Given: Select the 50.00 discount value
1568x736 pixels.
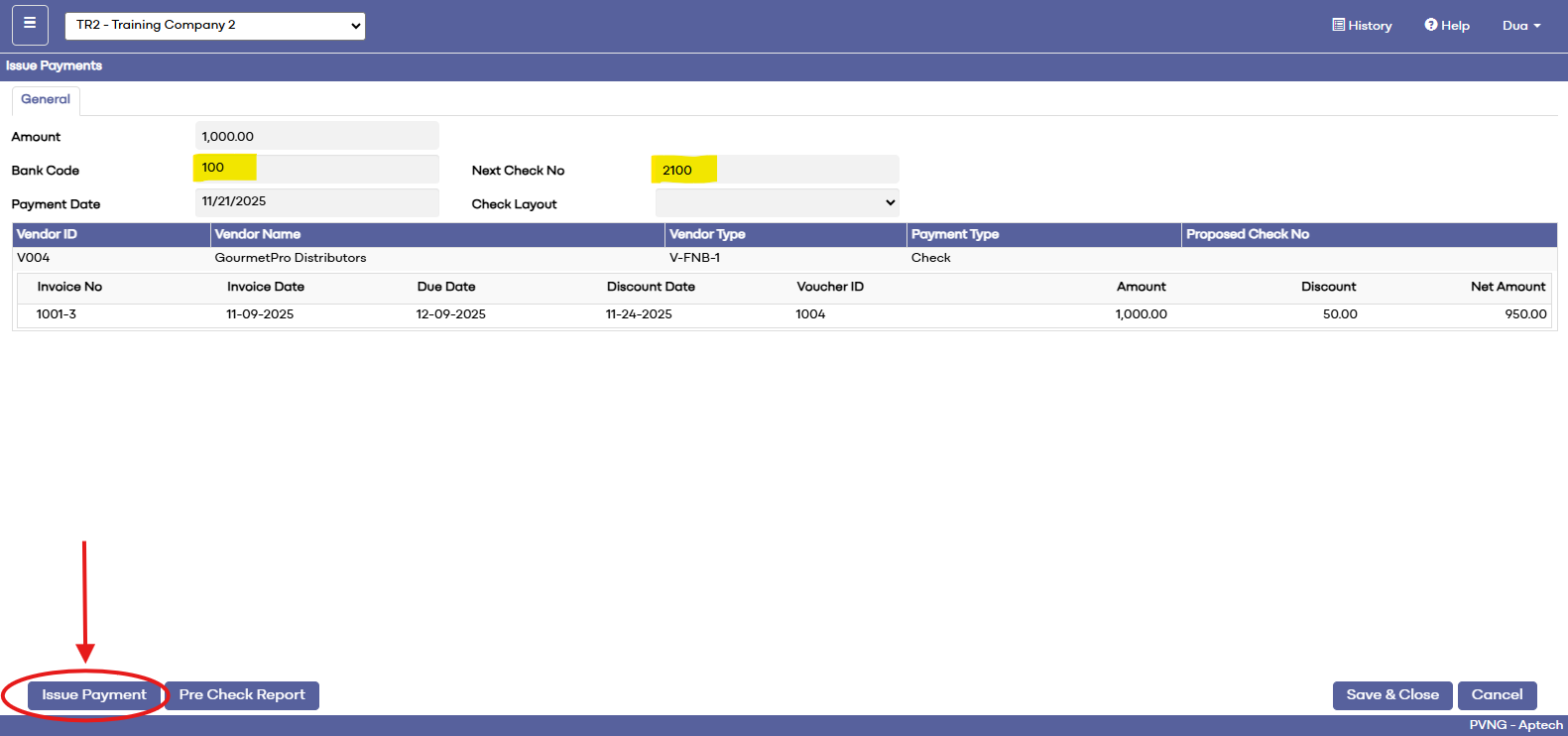Looking at the screenshot, I should [1340, 314].
